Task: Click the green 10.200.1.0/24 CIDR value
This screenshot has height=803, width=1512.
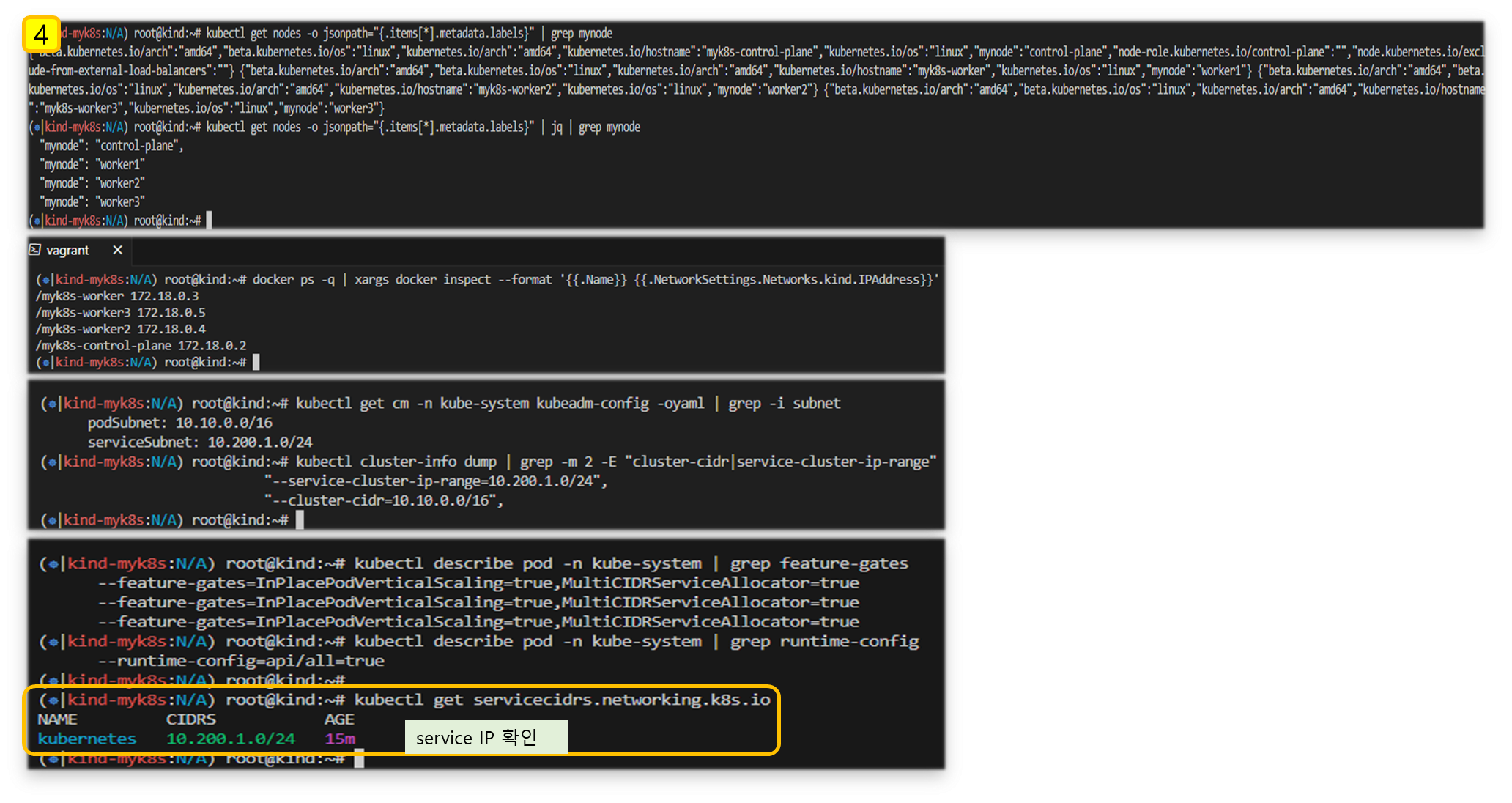Action: tap(231, 739)
